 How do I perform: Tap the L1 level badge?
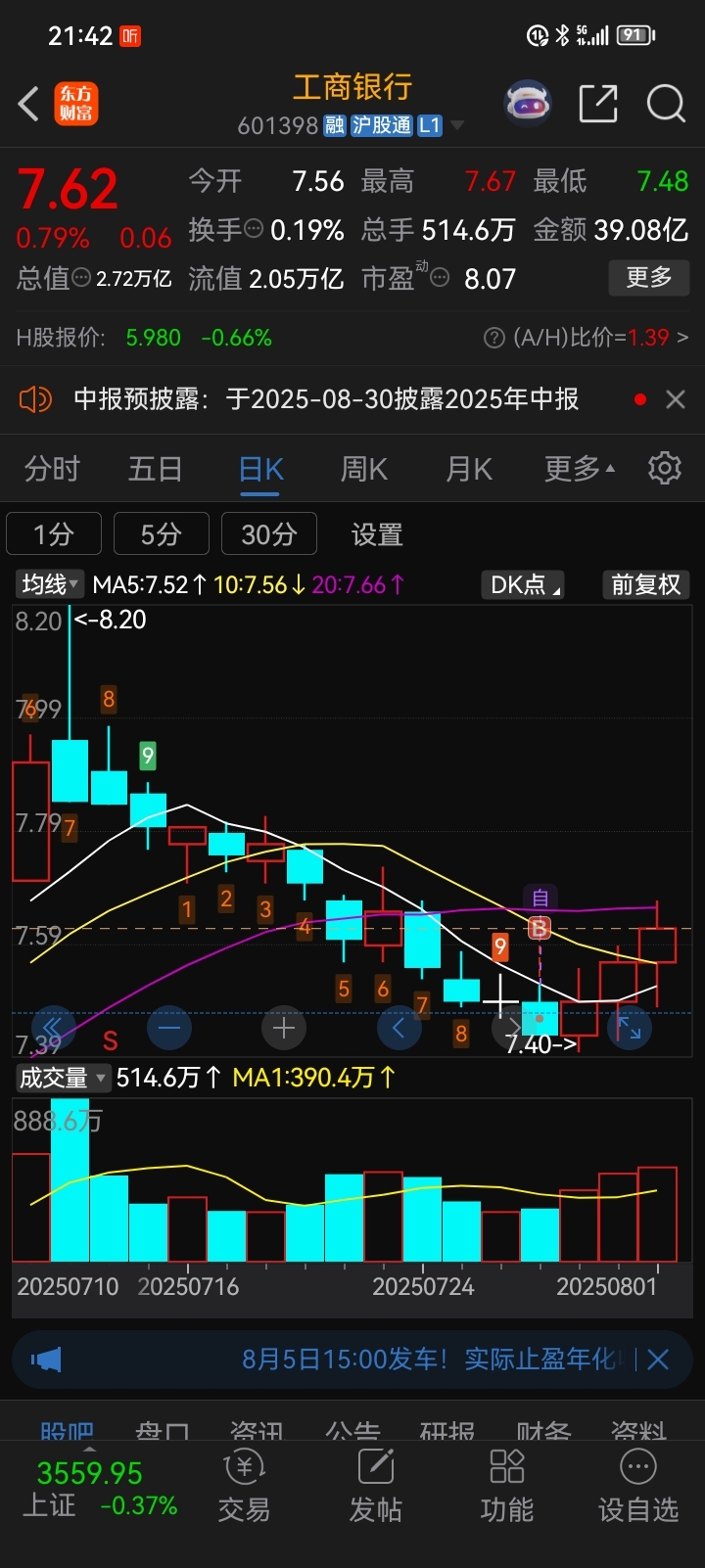430,125
